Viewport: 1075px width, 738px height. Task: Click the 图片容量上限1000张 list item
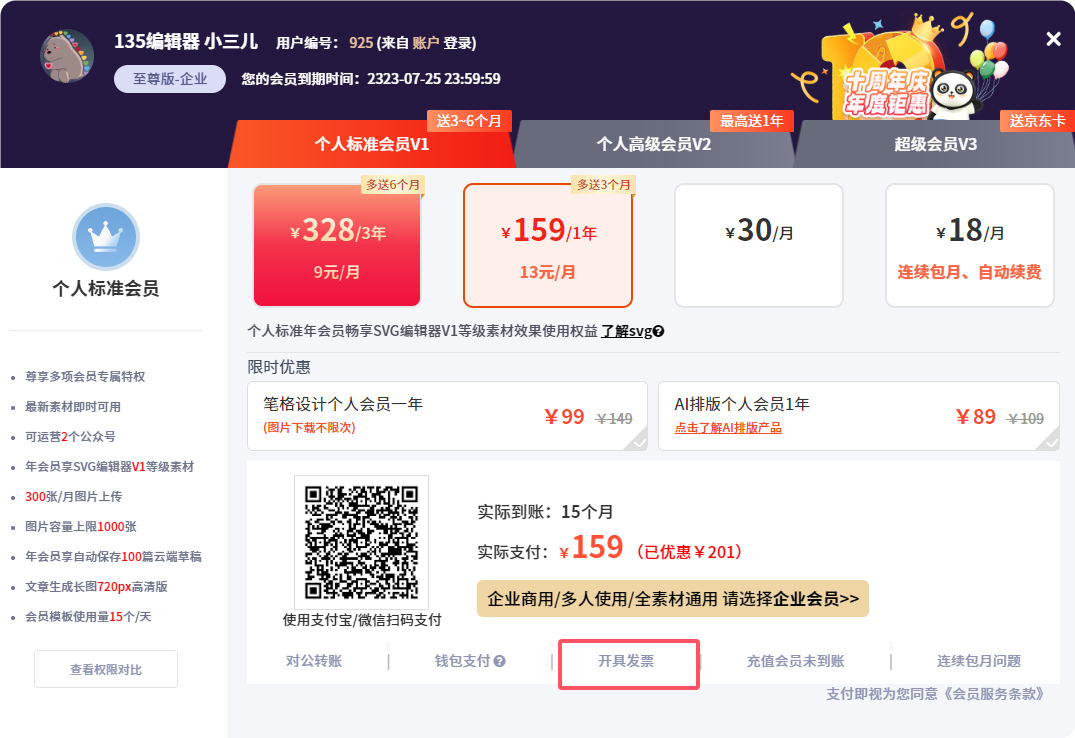[x=81, y=527]
